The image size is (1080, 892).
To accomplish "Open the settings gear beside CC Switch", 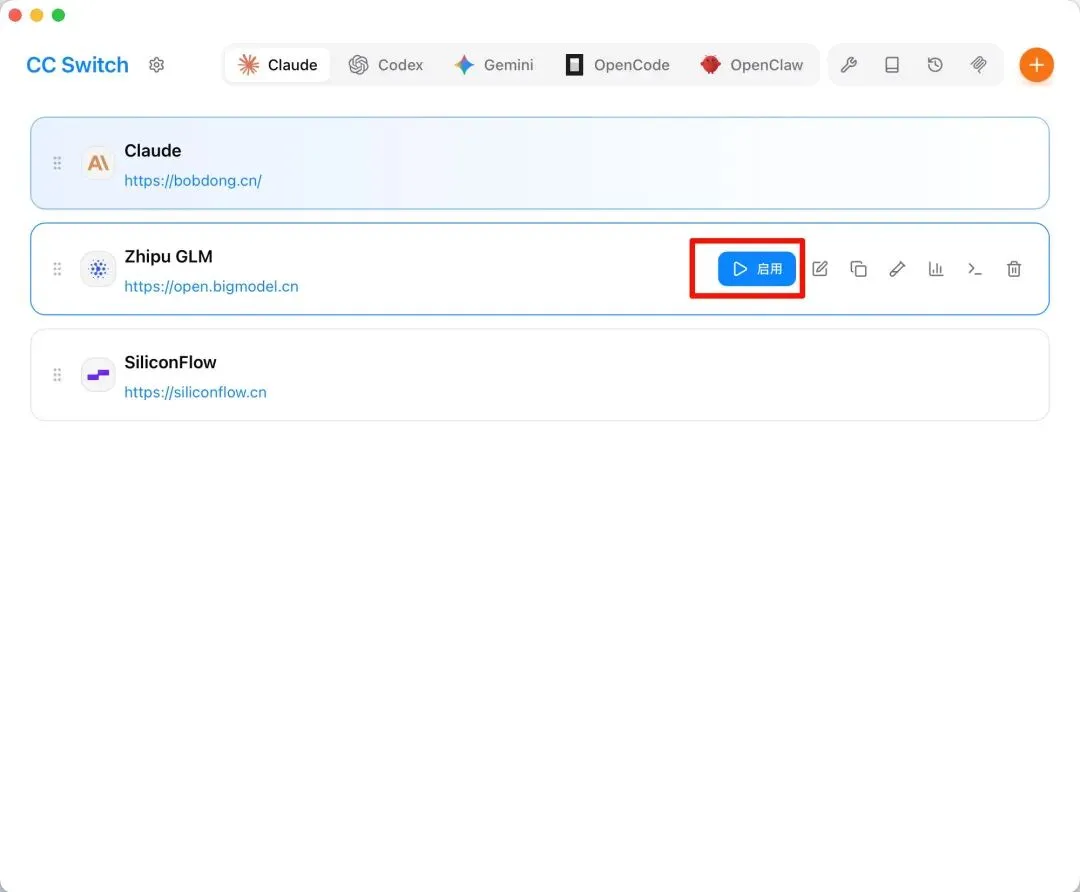I will pos(156,65).
